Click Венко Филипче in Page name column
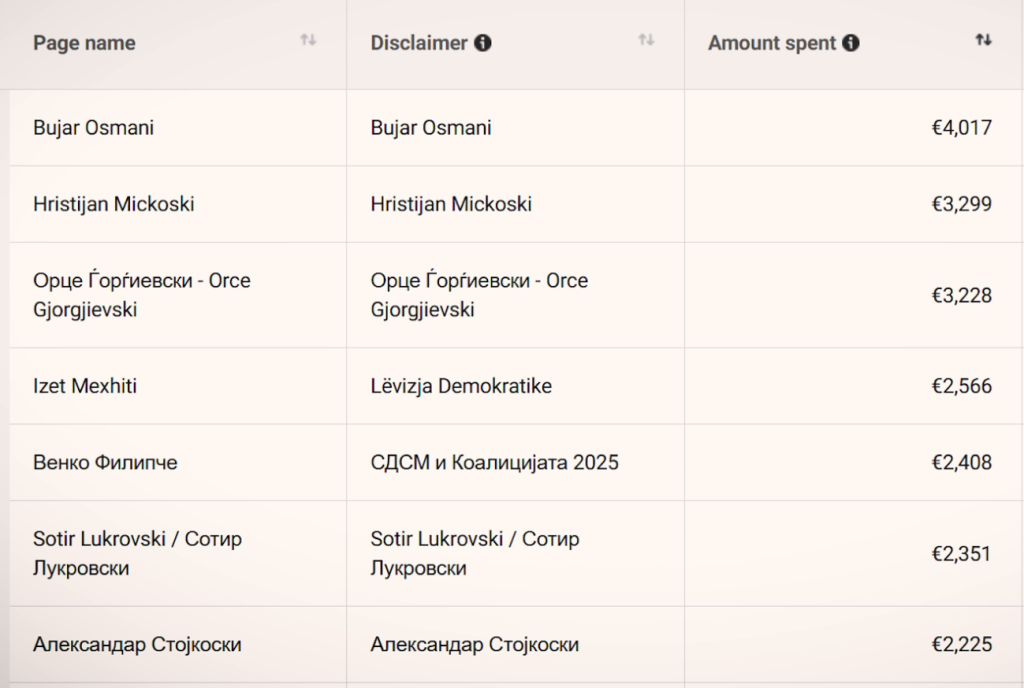Viewport: 1024px width, 688px height. pos(105,462)
